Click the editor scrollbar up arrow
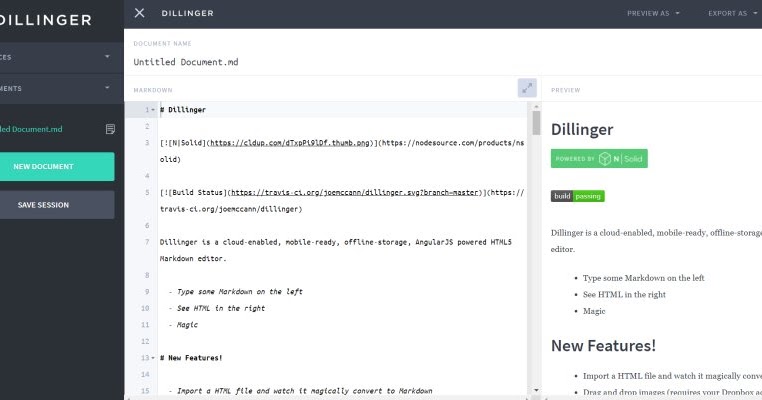 point(536,106)
